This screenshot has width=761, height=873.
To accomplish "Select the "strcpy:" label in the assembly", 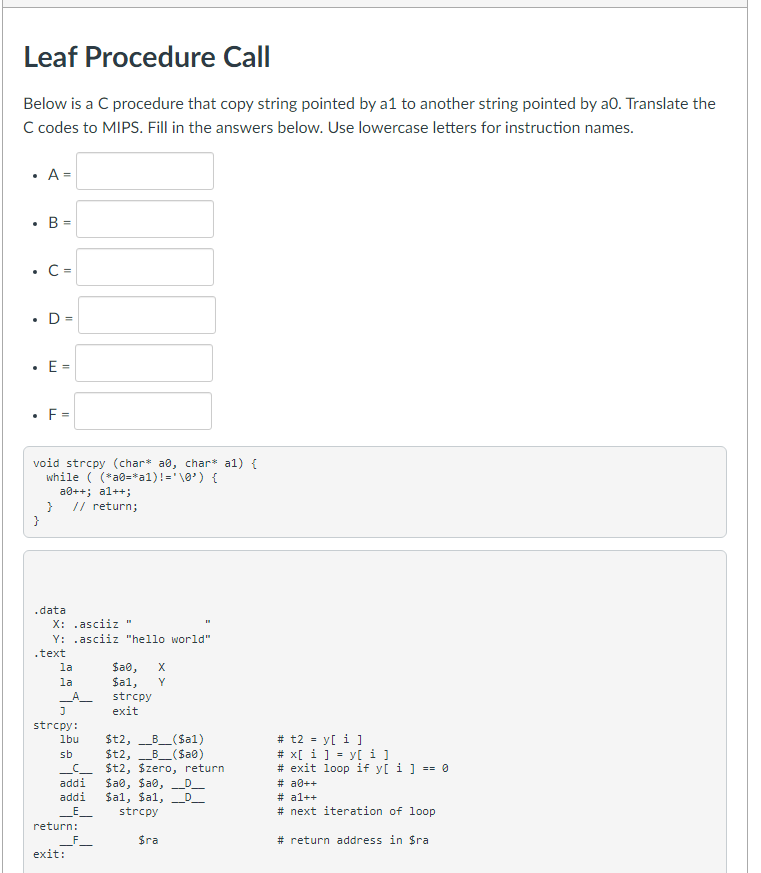I will (50, 725).
